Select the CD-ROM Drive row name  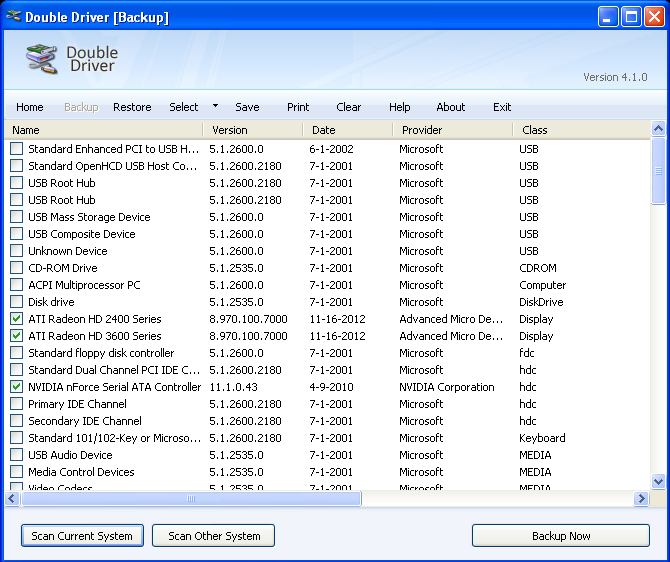(x=63, y=268)
